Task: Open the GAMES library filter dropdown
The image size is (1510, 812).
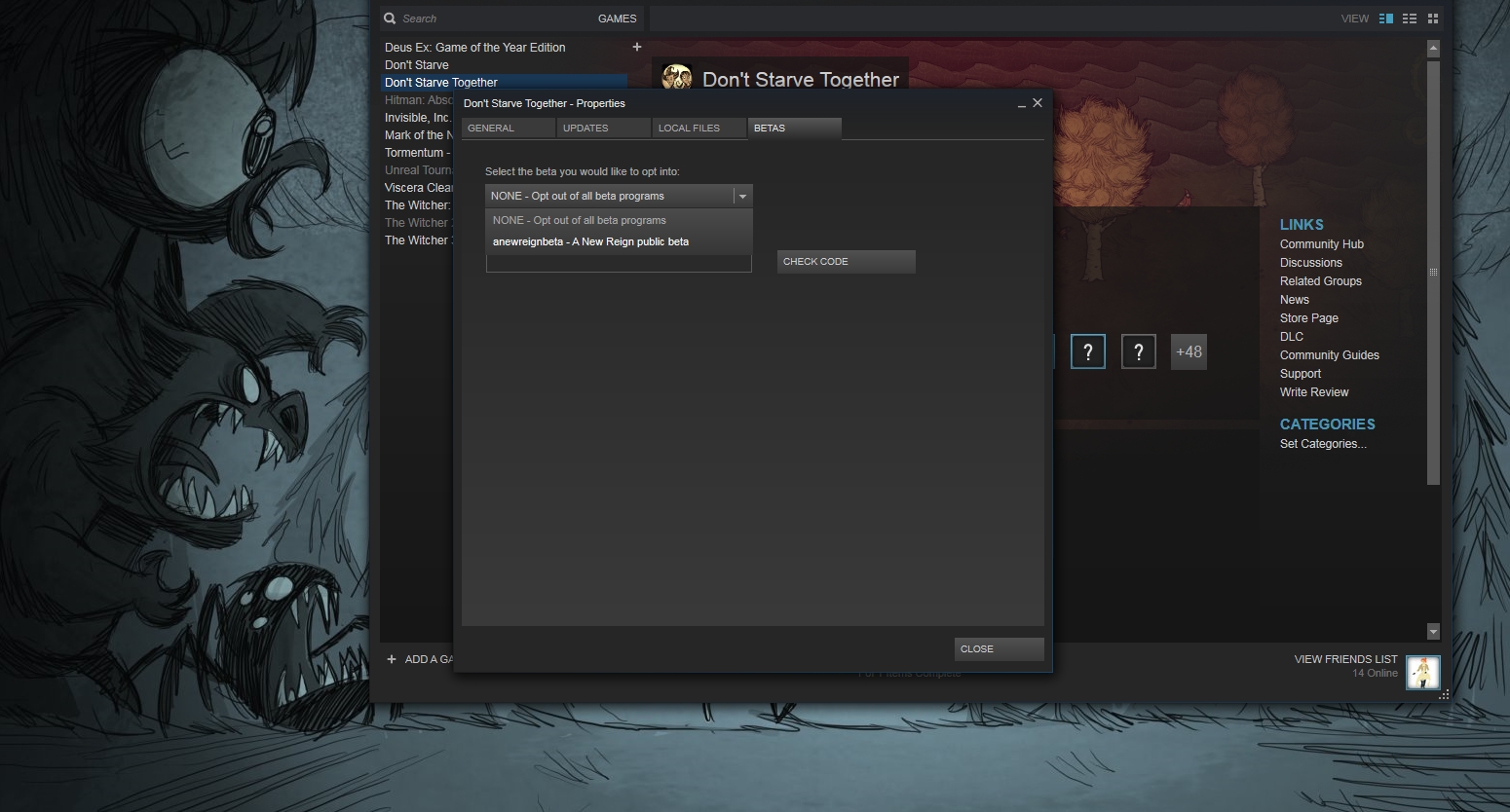Action: [x=617, y=18]
